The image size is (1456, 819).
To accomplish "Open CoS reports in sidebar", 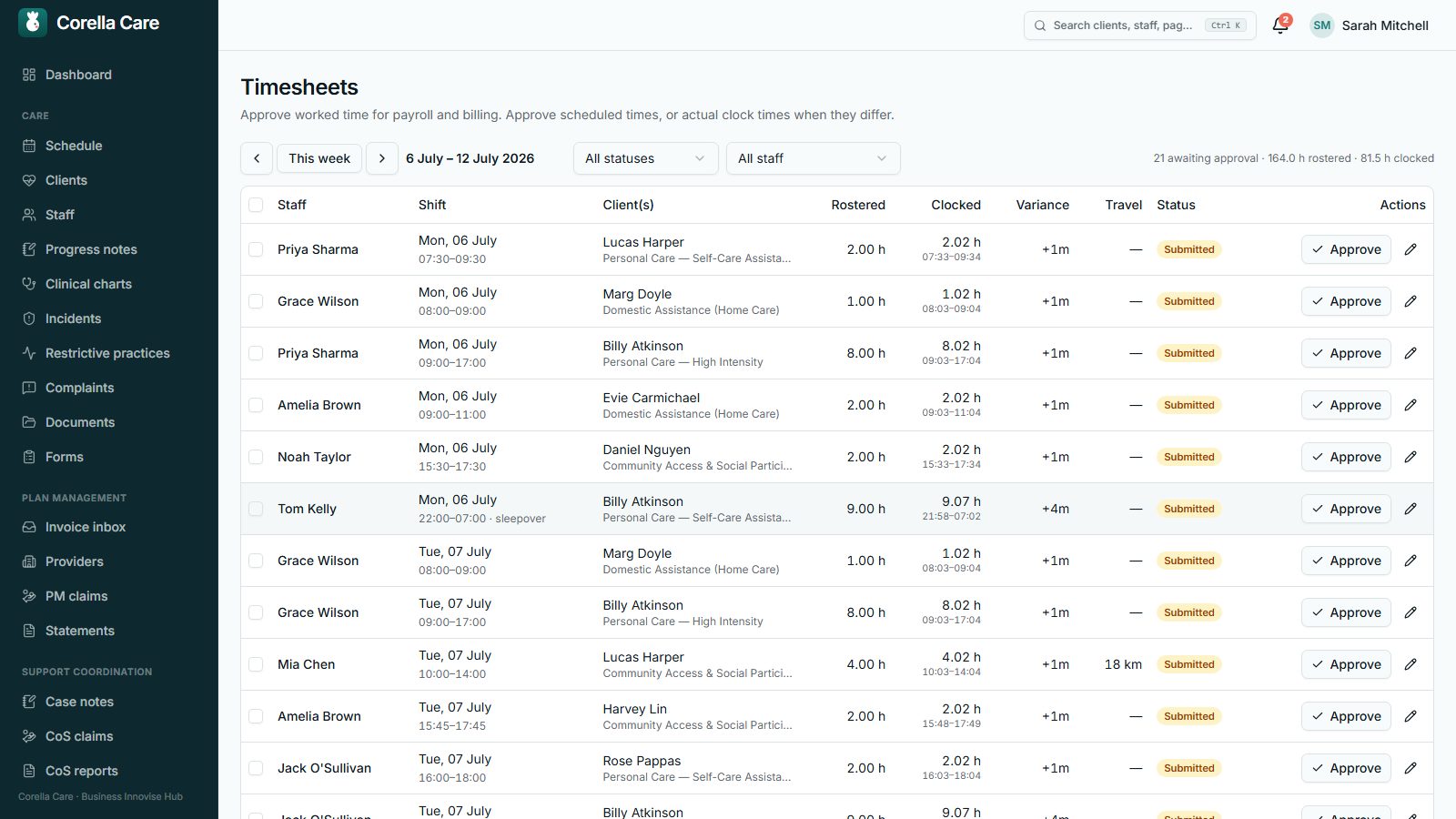I will (109, 771).
